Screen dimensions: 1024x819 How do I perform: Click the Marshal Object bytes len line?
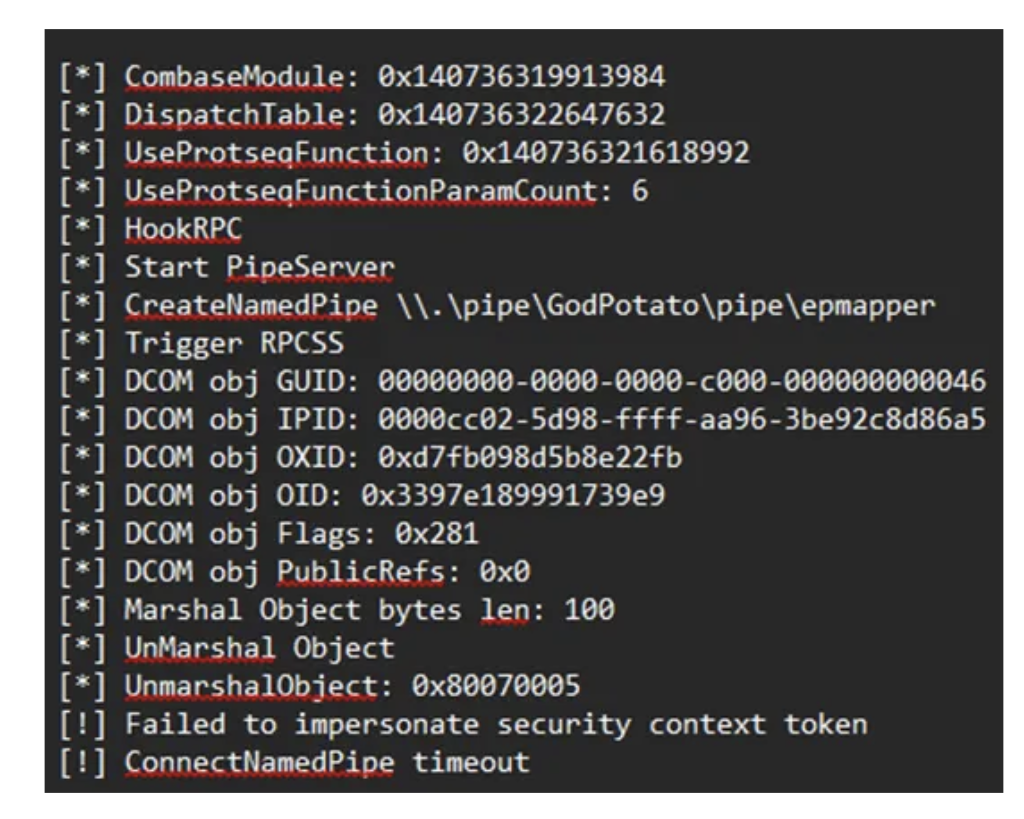click(x=368, y=610)
